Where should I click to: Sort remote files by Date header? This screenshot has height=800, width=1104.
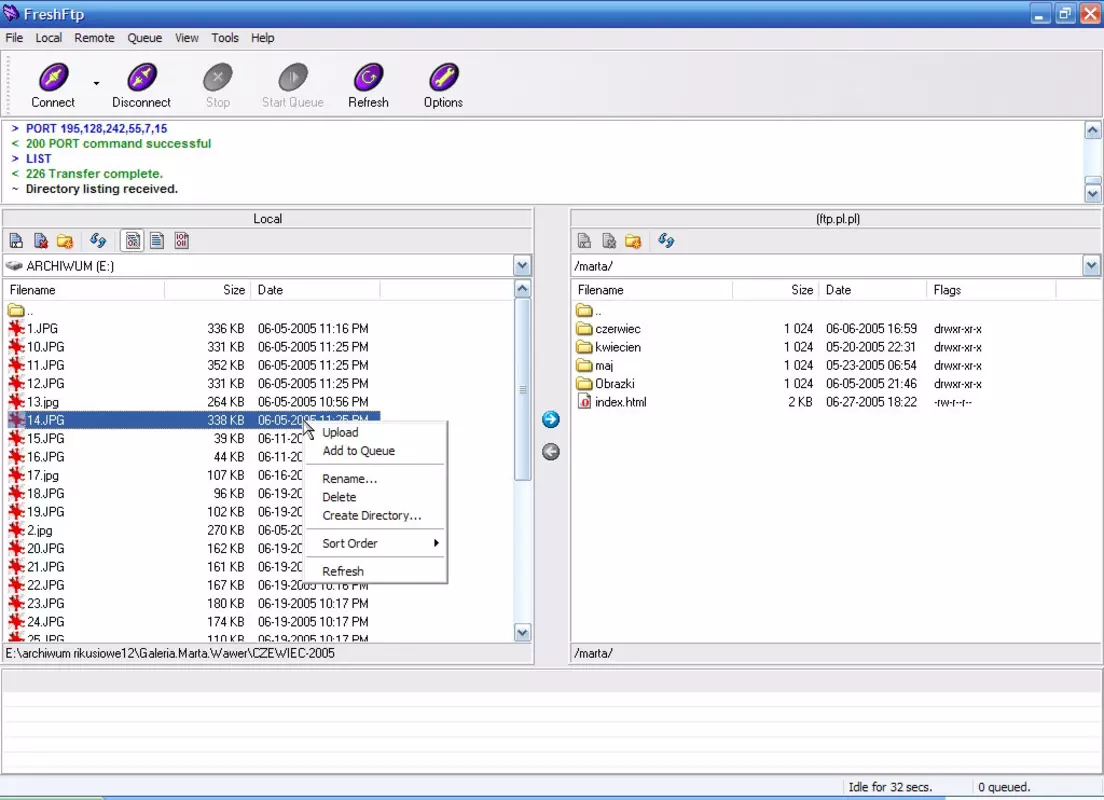[x=872, y=290]
